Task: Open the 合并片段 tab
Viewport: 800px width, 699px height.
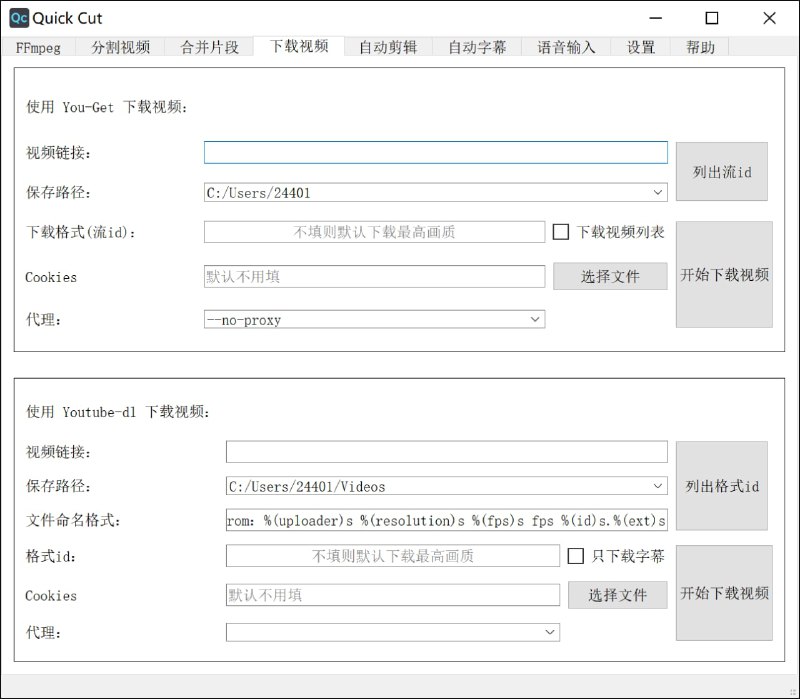Action: pyautogui.click(x=209, y=47)
